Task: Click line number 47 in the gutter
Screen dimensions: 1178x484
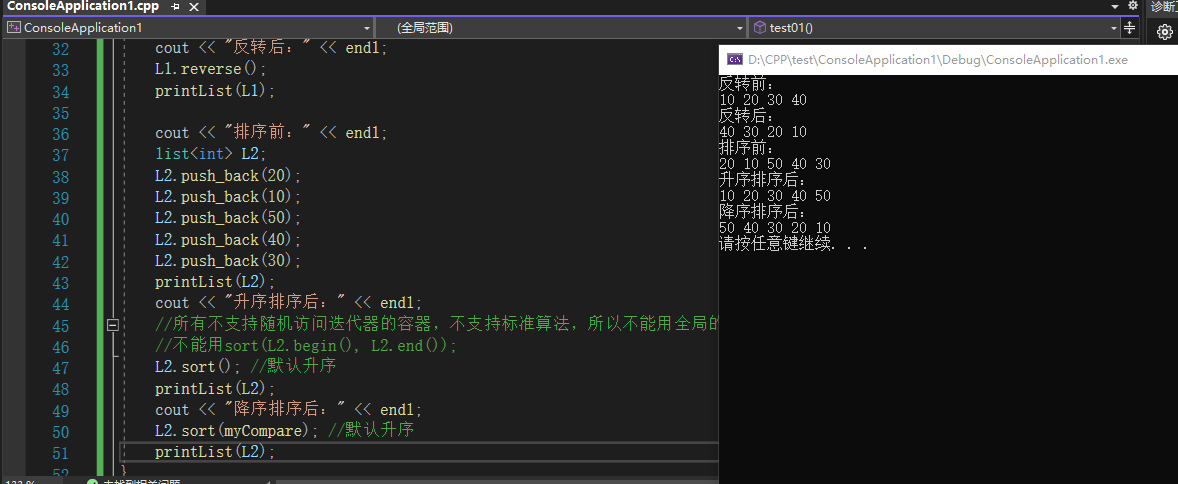Action: tap(60, 368)
